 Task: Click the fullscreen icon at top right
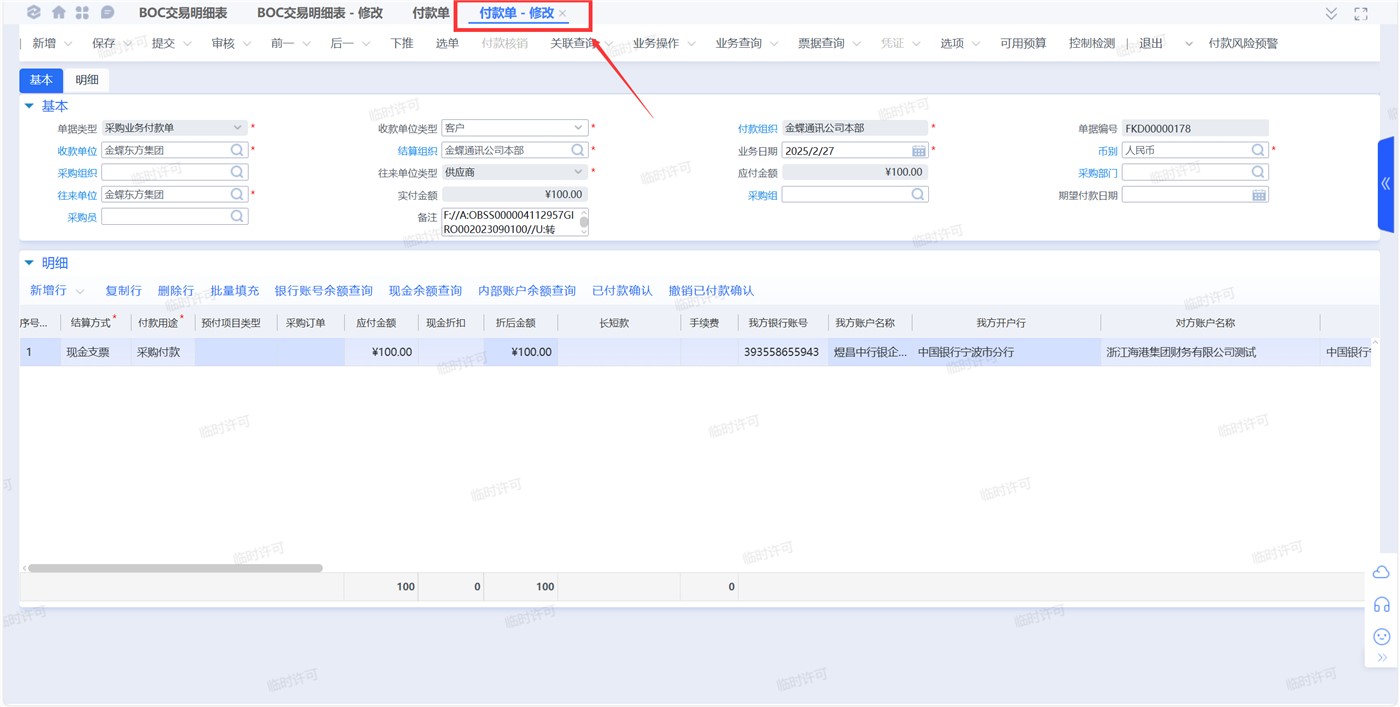pyautogui.click(x=1360, y=13)
